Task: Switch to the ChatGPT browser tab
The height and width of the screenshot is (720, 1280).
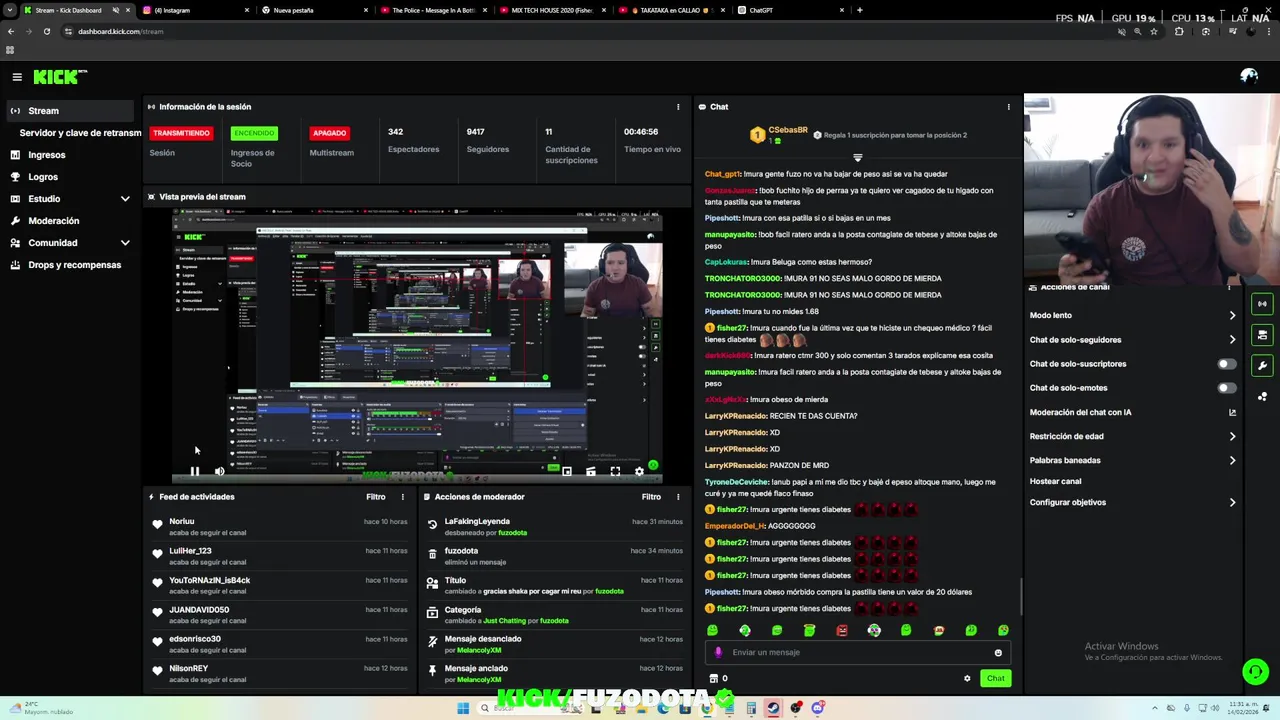Action: pos(792,10)
